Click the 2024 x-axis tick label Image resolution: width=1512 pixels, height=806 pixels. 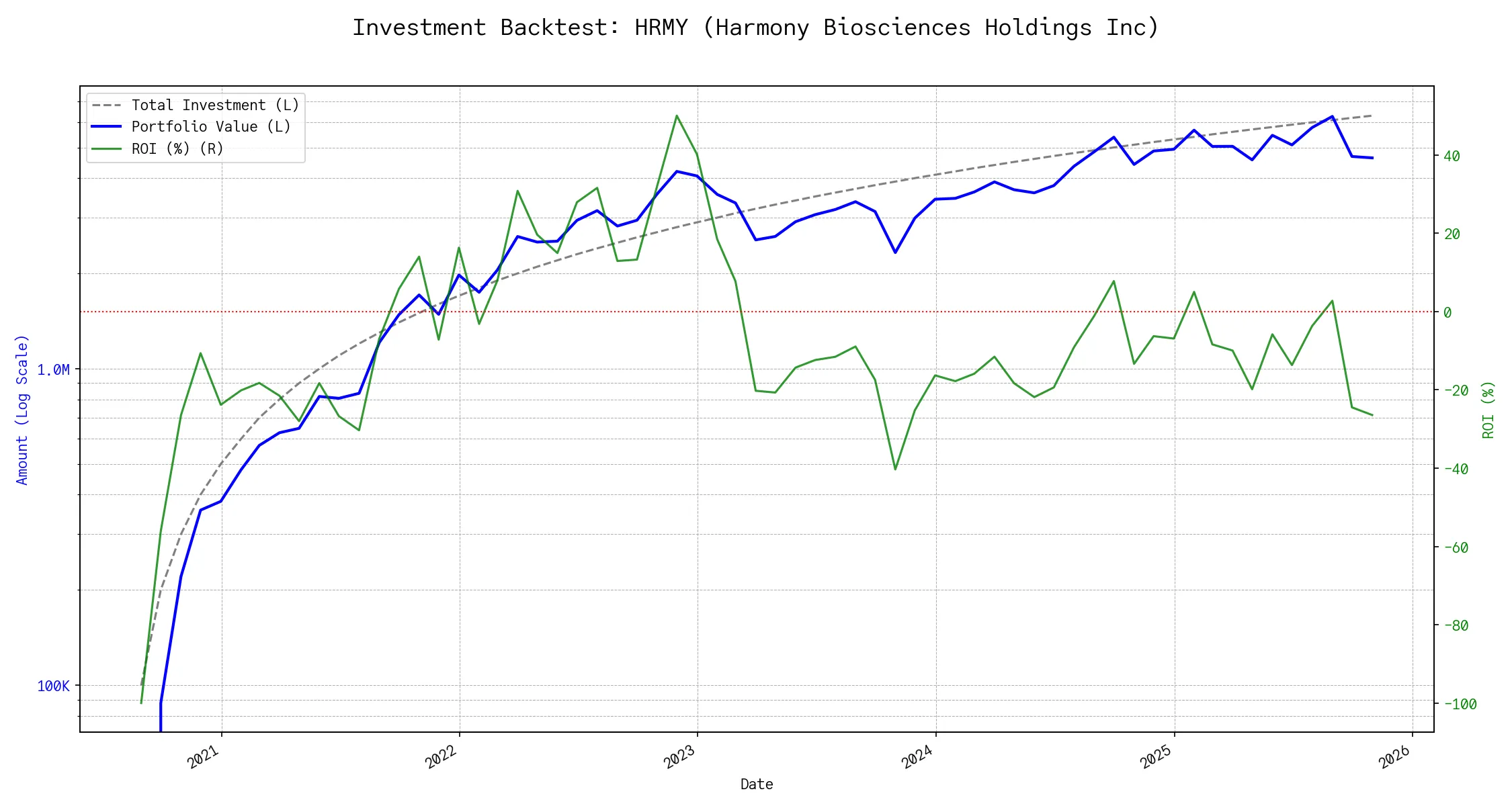click(917, 758)
